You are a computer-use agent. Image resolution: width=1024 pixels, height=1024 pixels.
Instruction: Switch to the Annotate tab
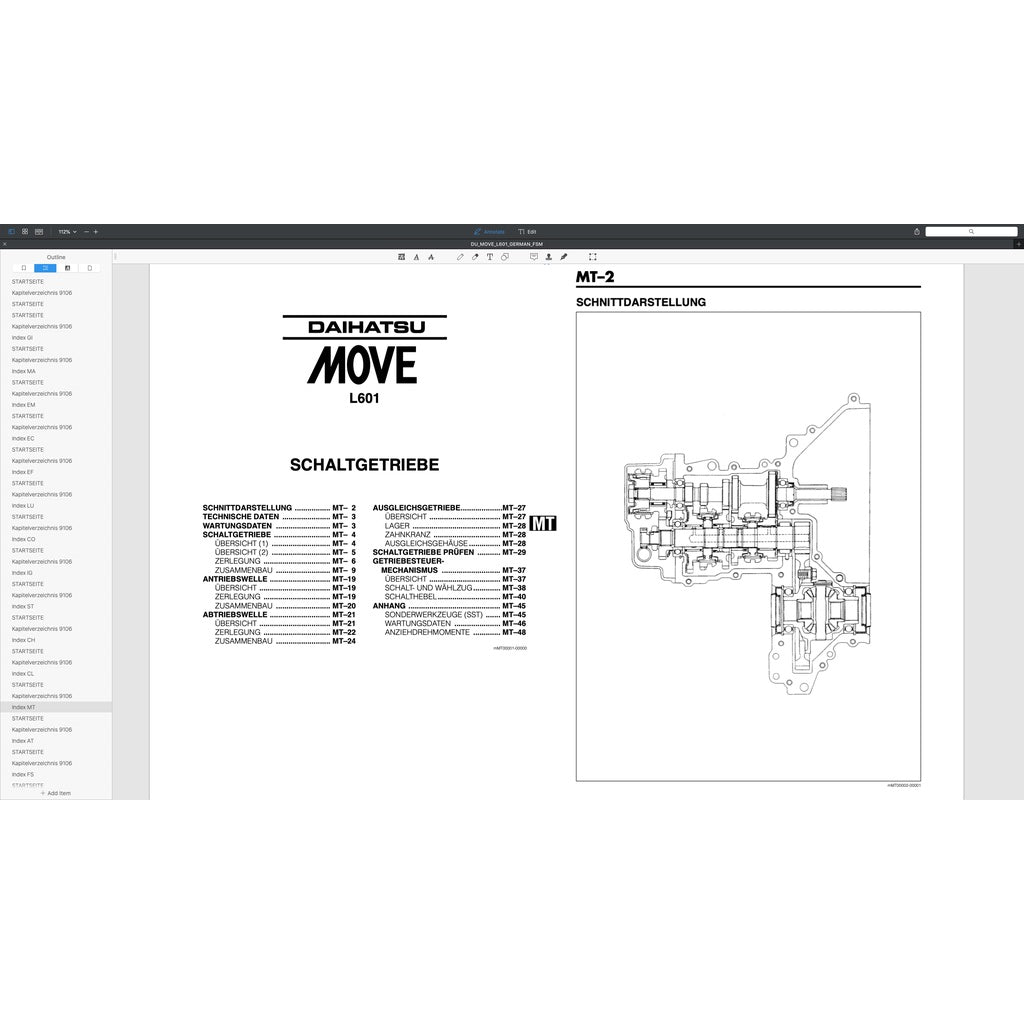pyautogui.click(x=491, y=231)
